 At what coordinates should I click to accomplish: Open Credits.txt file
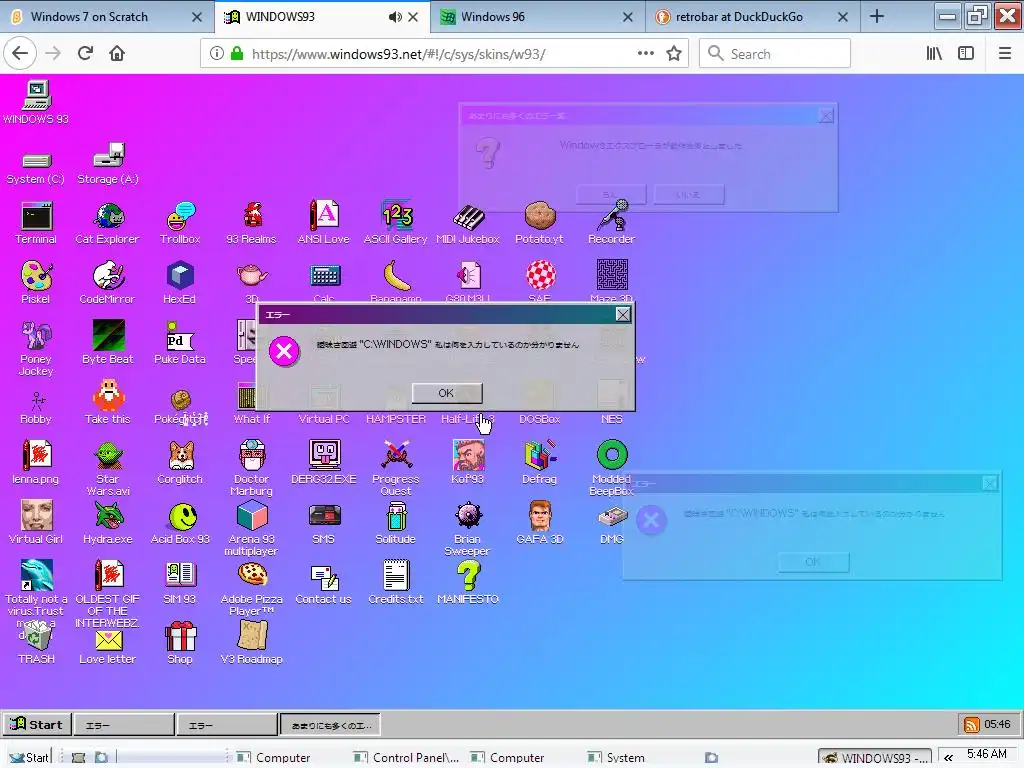click(396, 582)
